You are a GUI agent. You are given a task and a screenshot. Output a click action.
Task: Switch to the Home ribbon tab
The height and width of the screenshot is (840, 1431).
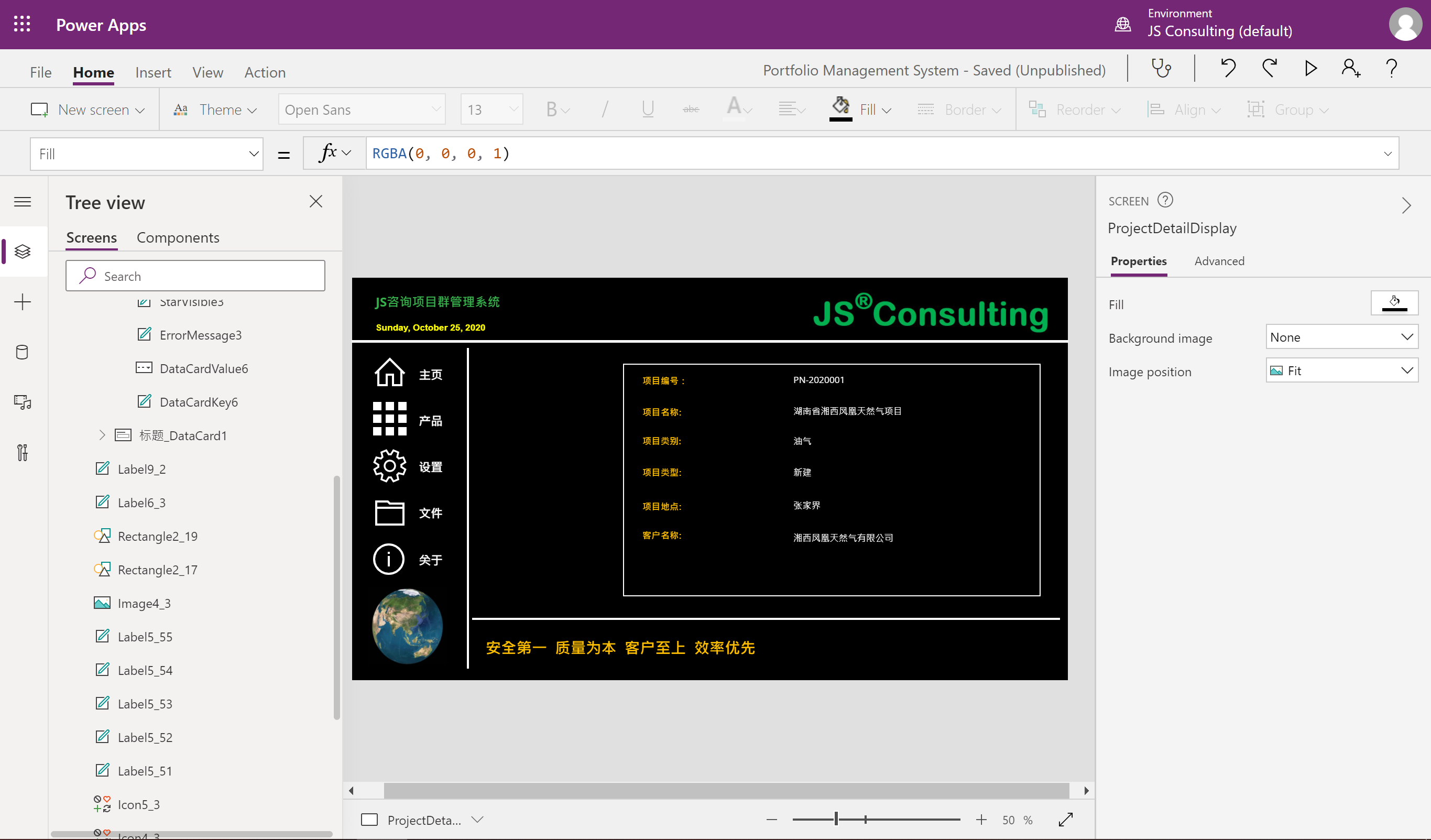pyautogui.click(x=94, y=73)
